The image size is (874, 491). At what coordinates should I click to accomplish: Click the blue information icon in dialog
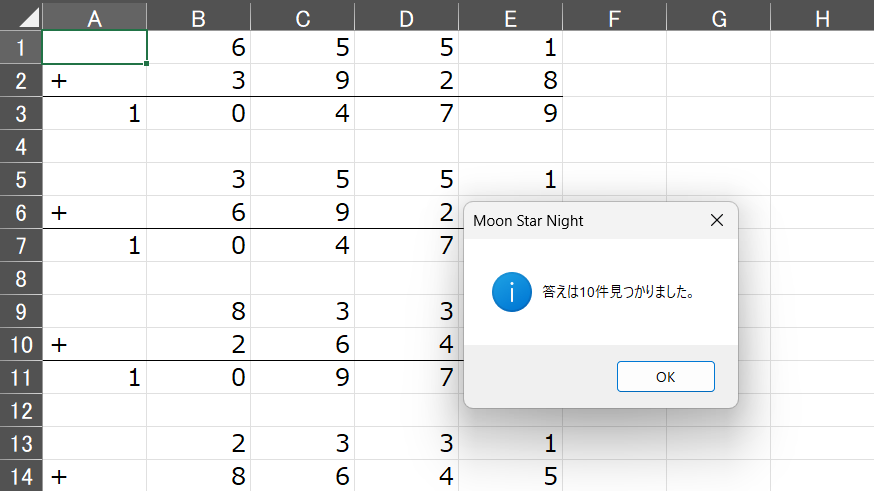[512, 292]
